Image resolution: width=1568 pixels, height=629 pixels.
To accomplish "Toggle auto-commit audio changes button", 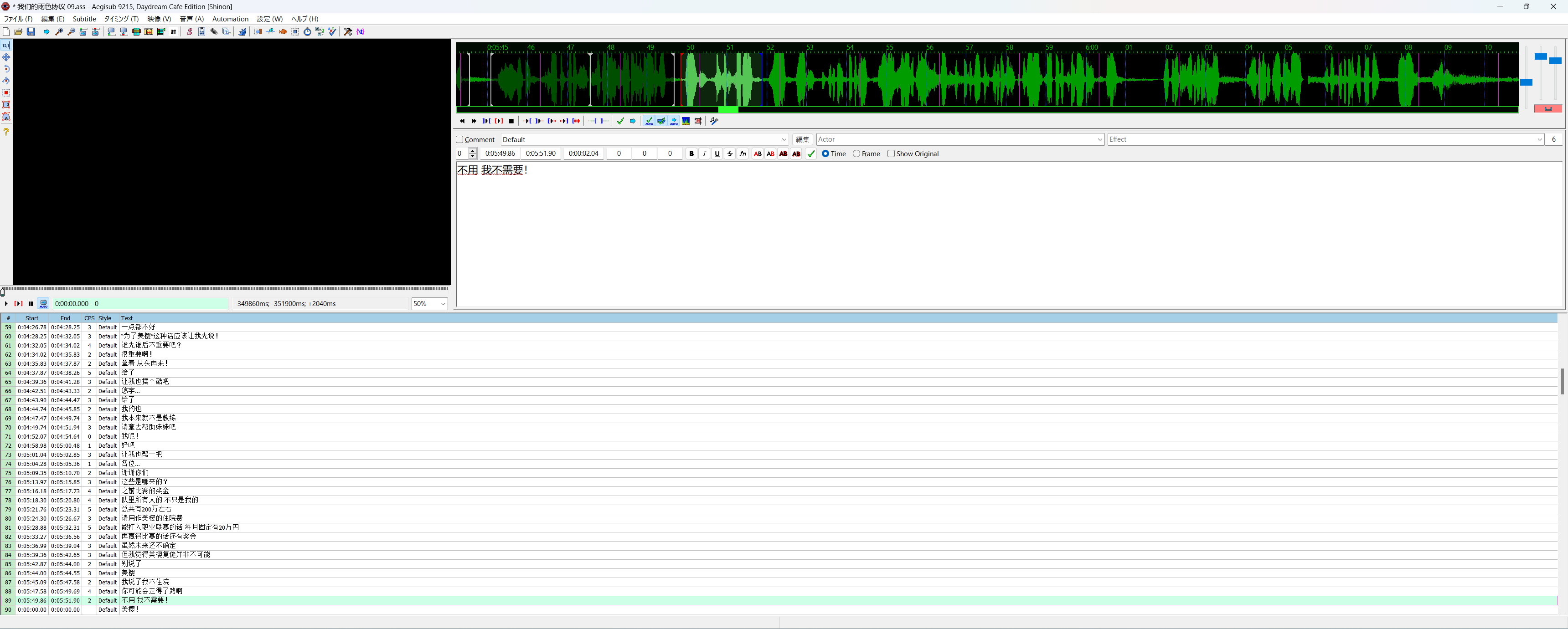I will click(650, 121).
